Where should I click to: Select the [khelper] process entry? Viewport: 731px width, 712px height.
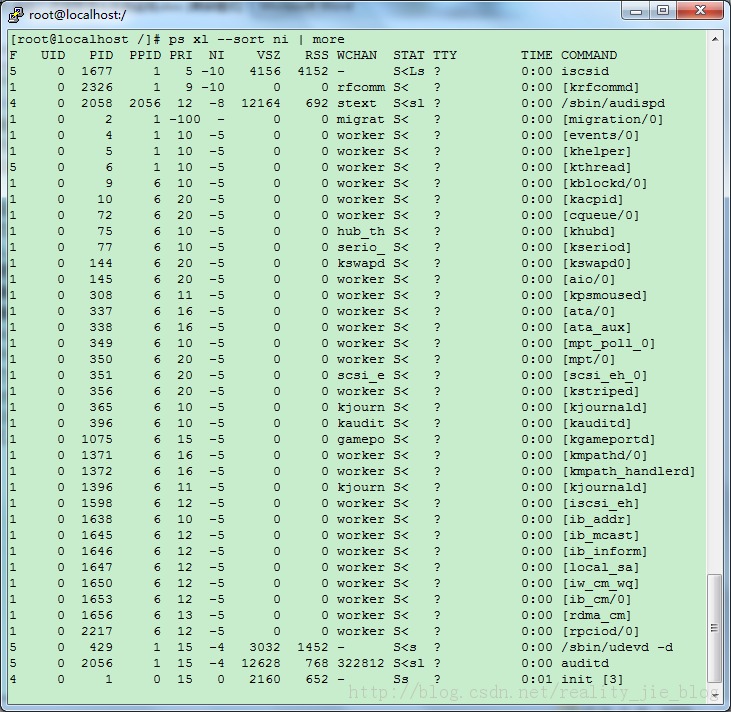point(597,151)
